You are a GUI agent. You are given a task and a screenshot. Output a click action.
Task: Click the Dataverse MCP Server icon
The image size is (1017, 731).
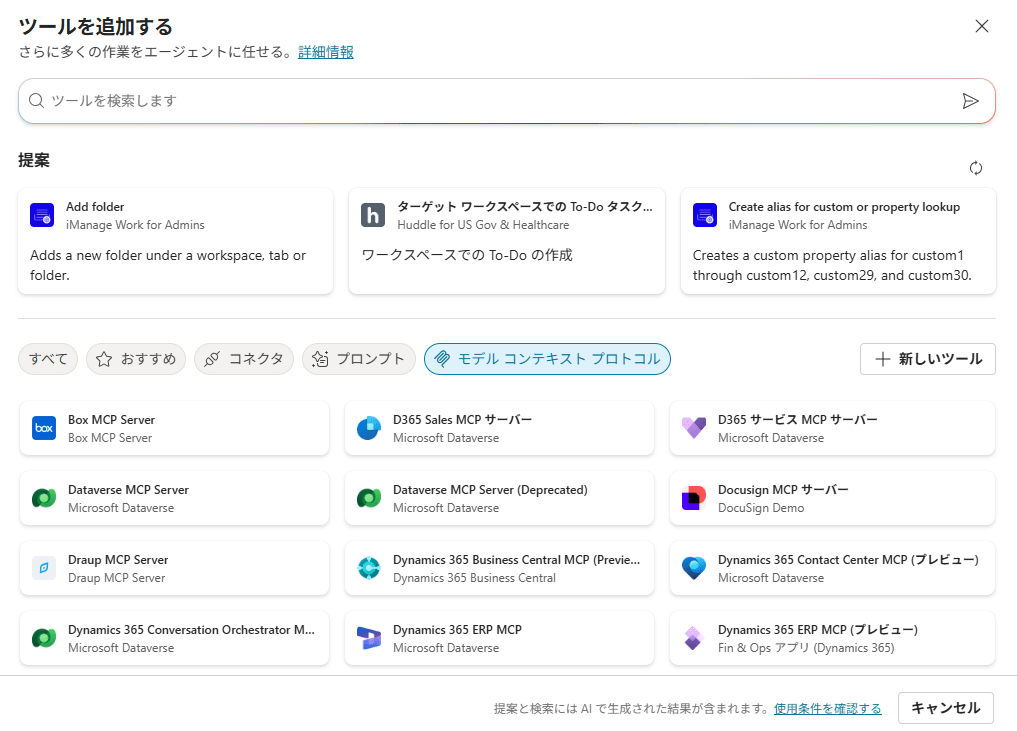click(44, 498)
